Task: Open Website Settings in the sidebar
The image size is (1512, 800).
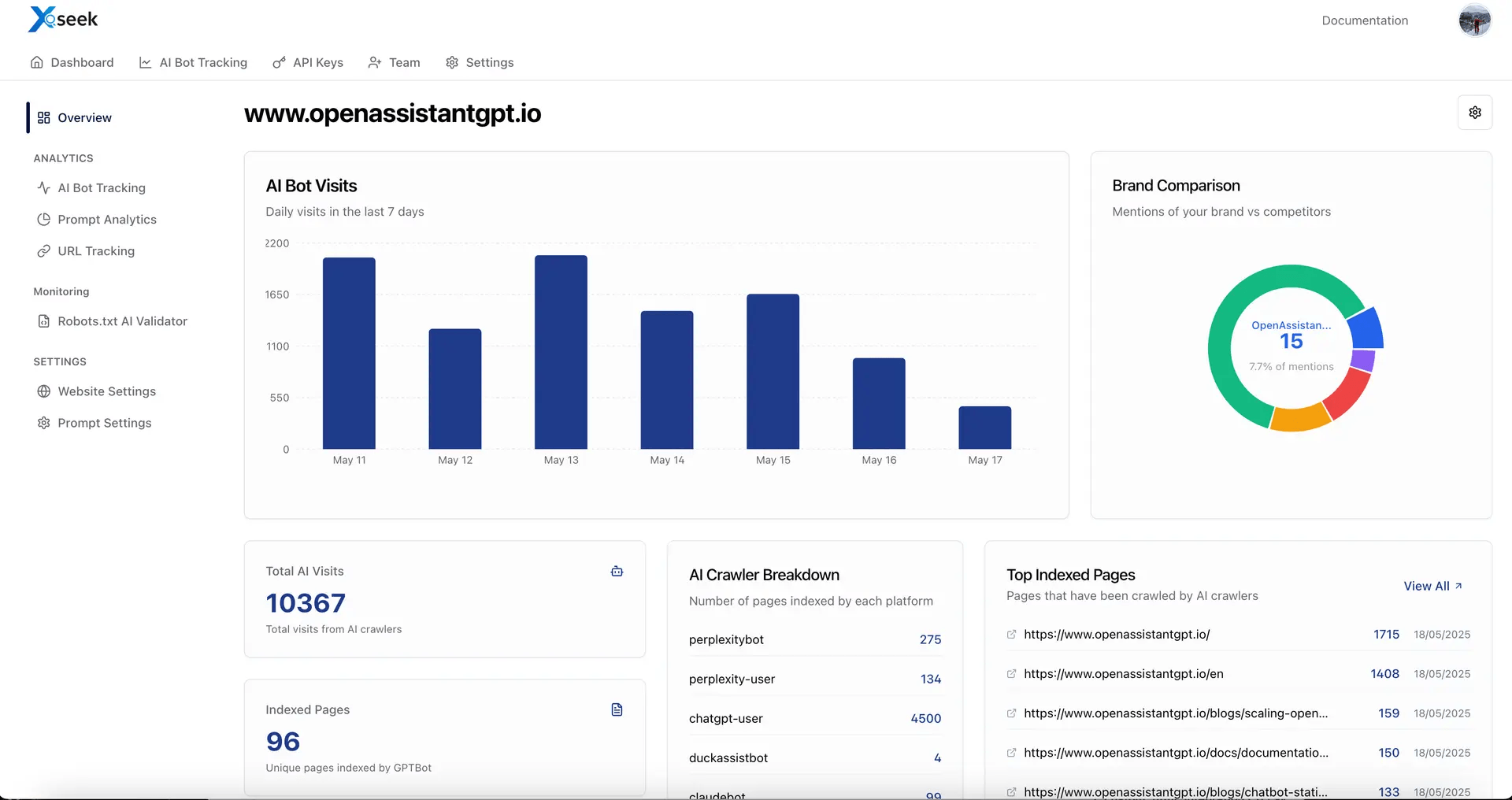Action: point(106,391)
